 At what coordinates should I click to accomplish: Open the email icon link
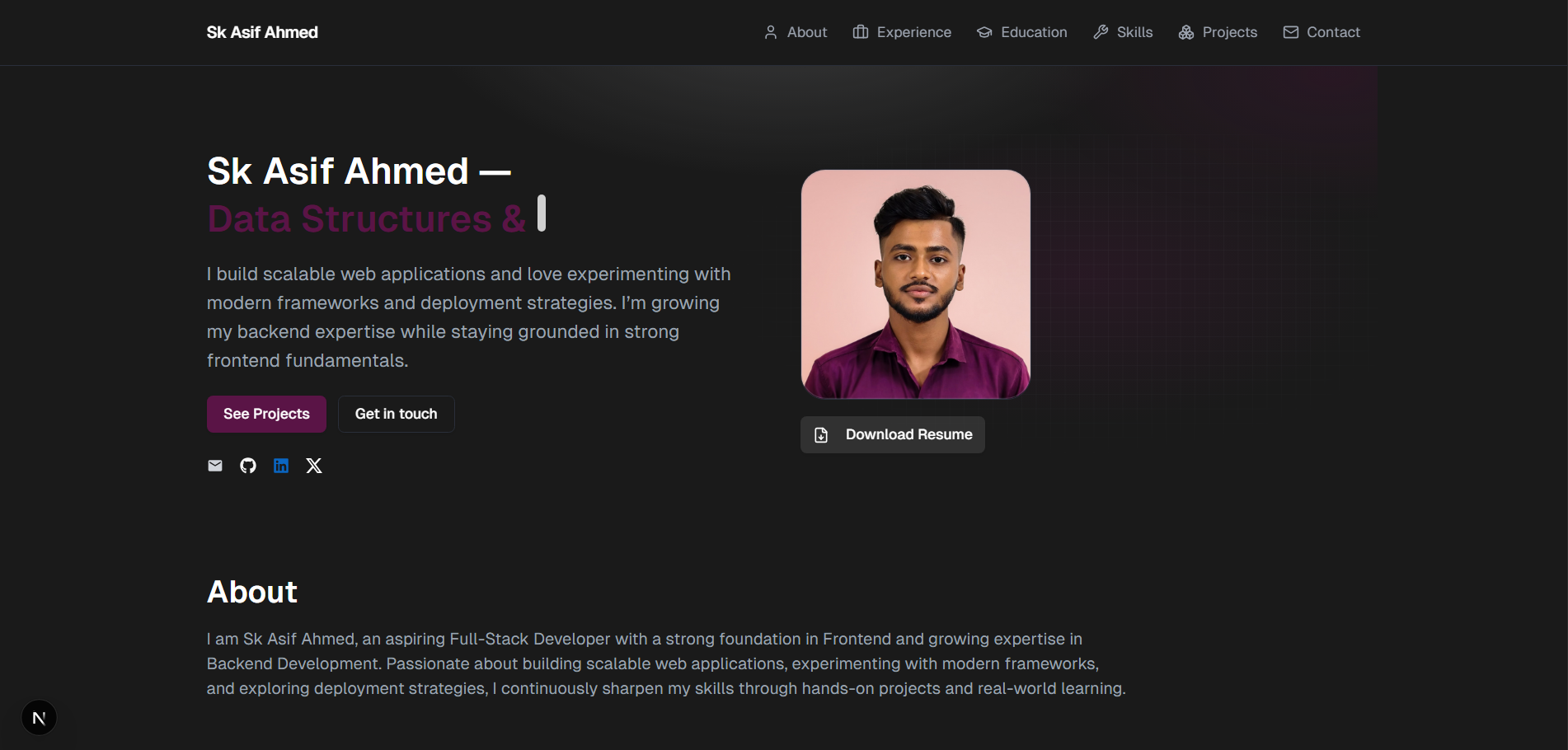pos(215,466)
